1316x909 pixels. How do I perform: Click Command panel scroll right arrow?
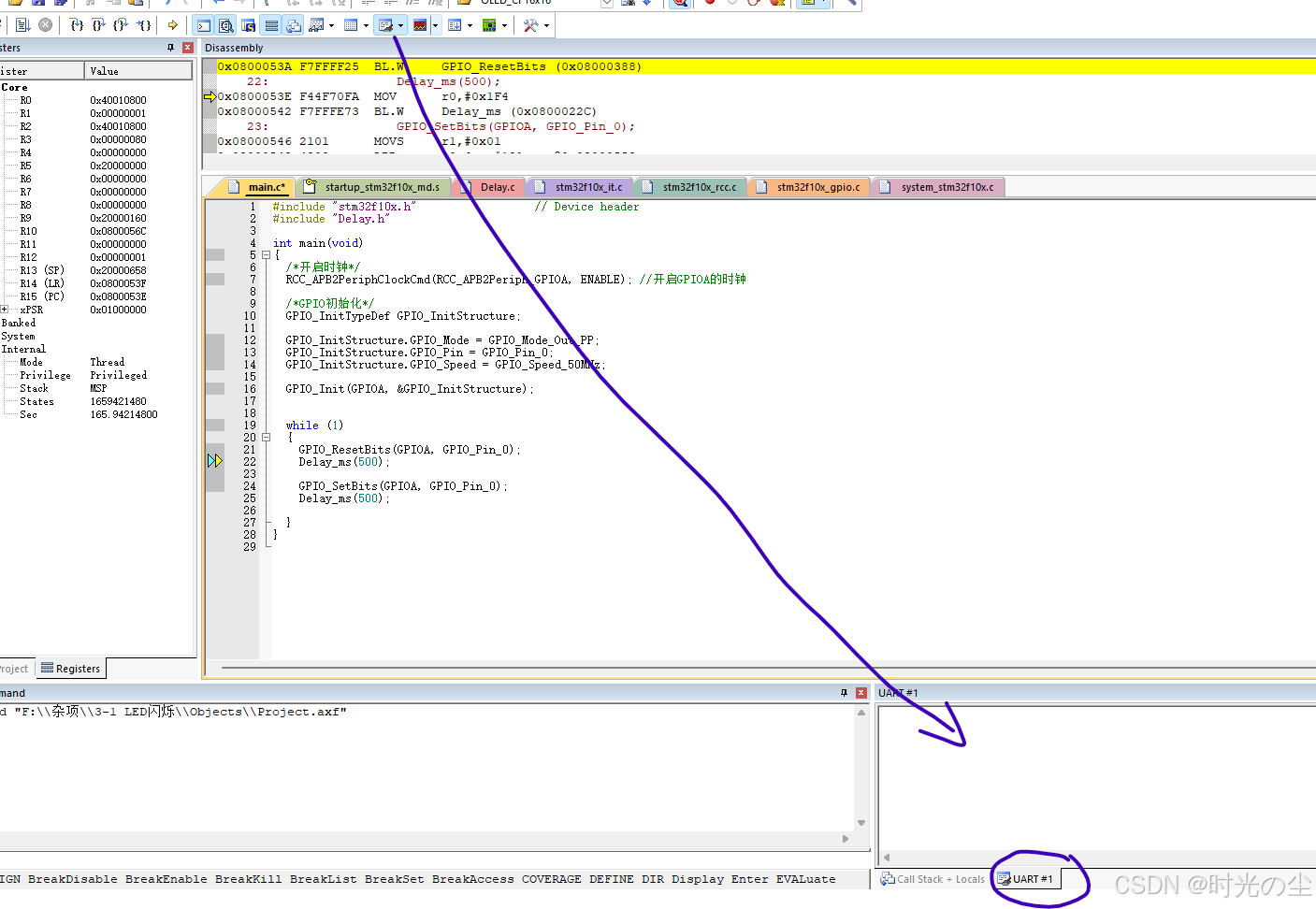[x=846, y=839]
